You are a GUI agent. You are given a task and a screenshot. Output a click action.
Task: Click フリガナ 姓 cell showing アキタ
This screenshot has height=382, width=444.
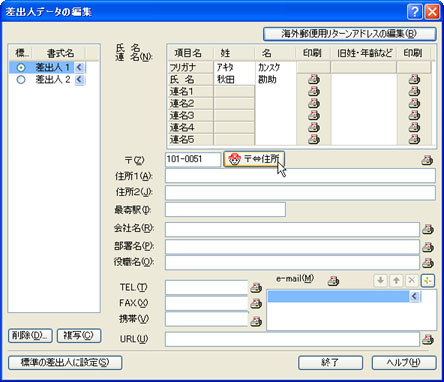point(234,68)
